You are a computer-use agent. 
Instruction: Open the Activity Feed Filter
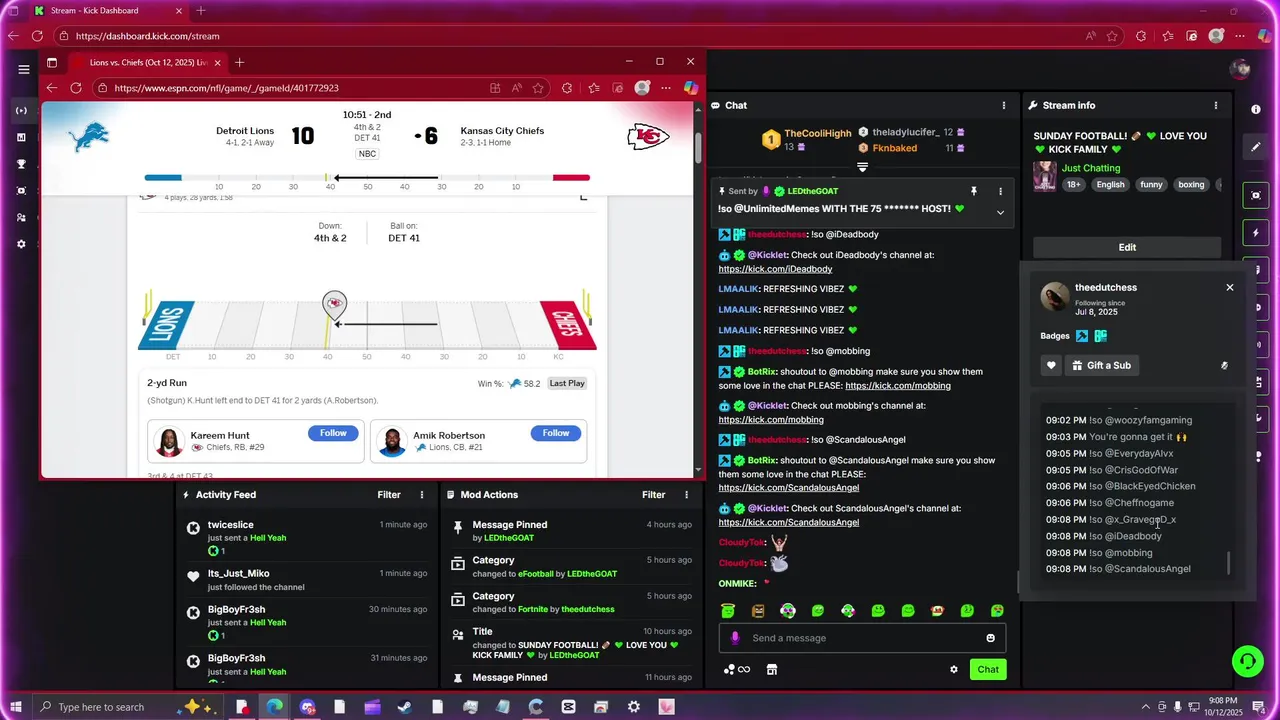389,494
